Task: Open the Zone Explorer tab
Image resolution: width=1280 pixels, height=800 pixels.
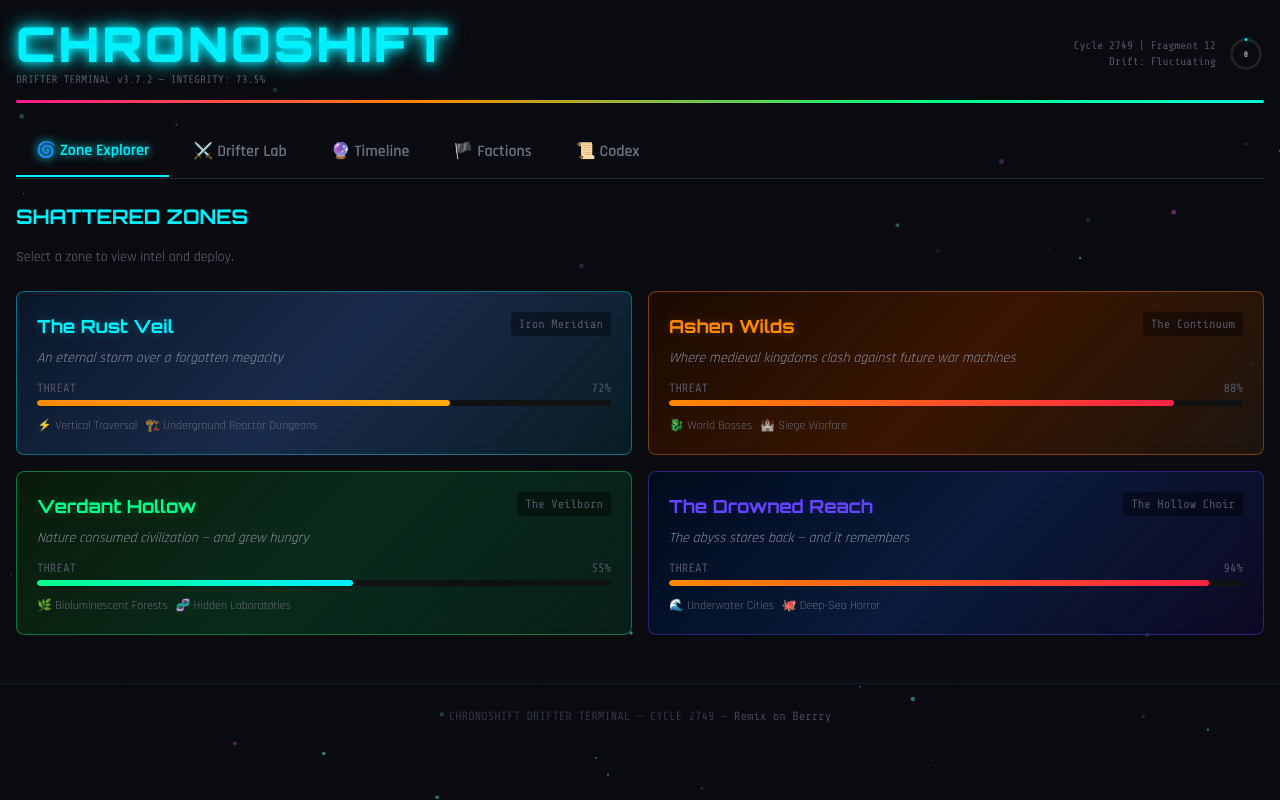Action: [x=93, y=151]
